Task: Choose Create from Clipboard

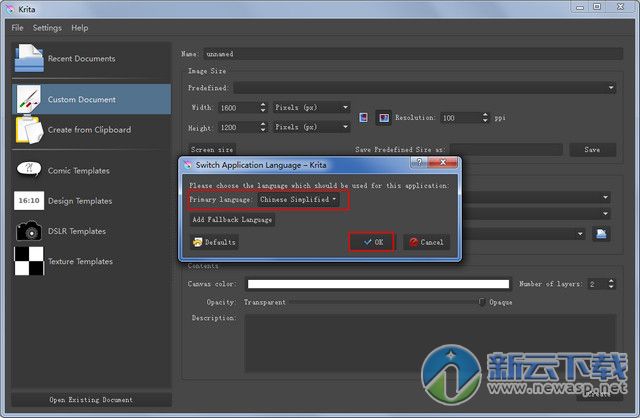Action: pyautogui.click(x=88, y=130)
